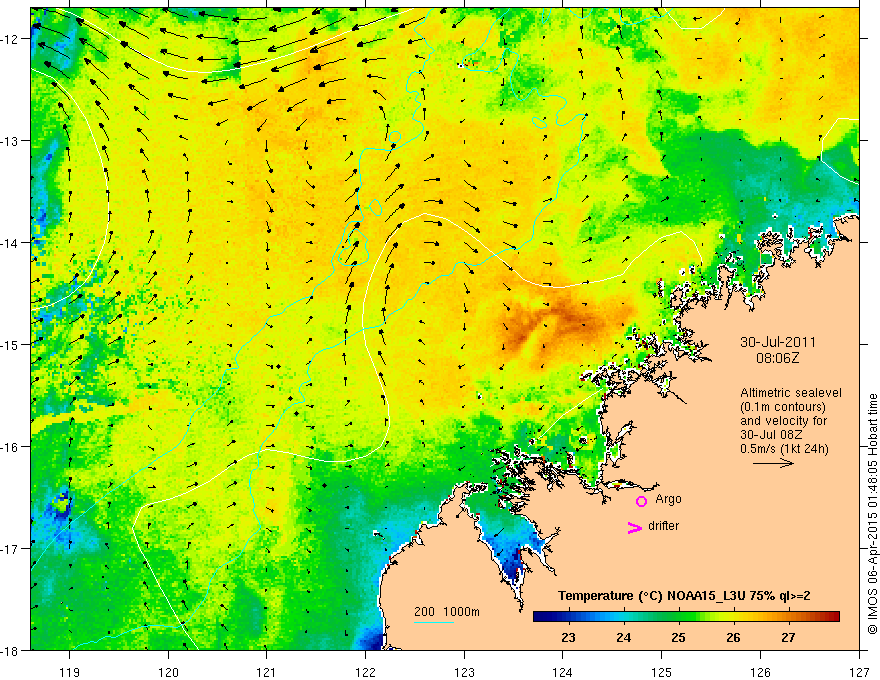Click the longitude label 125
The height and width of the screenshot is (680, 880).
click(x=662, y=672)
